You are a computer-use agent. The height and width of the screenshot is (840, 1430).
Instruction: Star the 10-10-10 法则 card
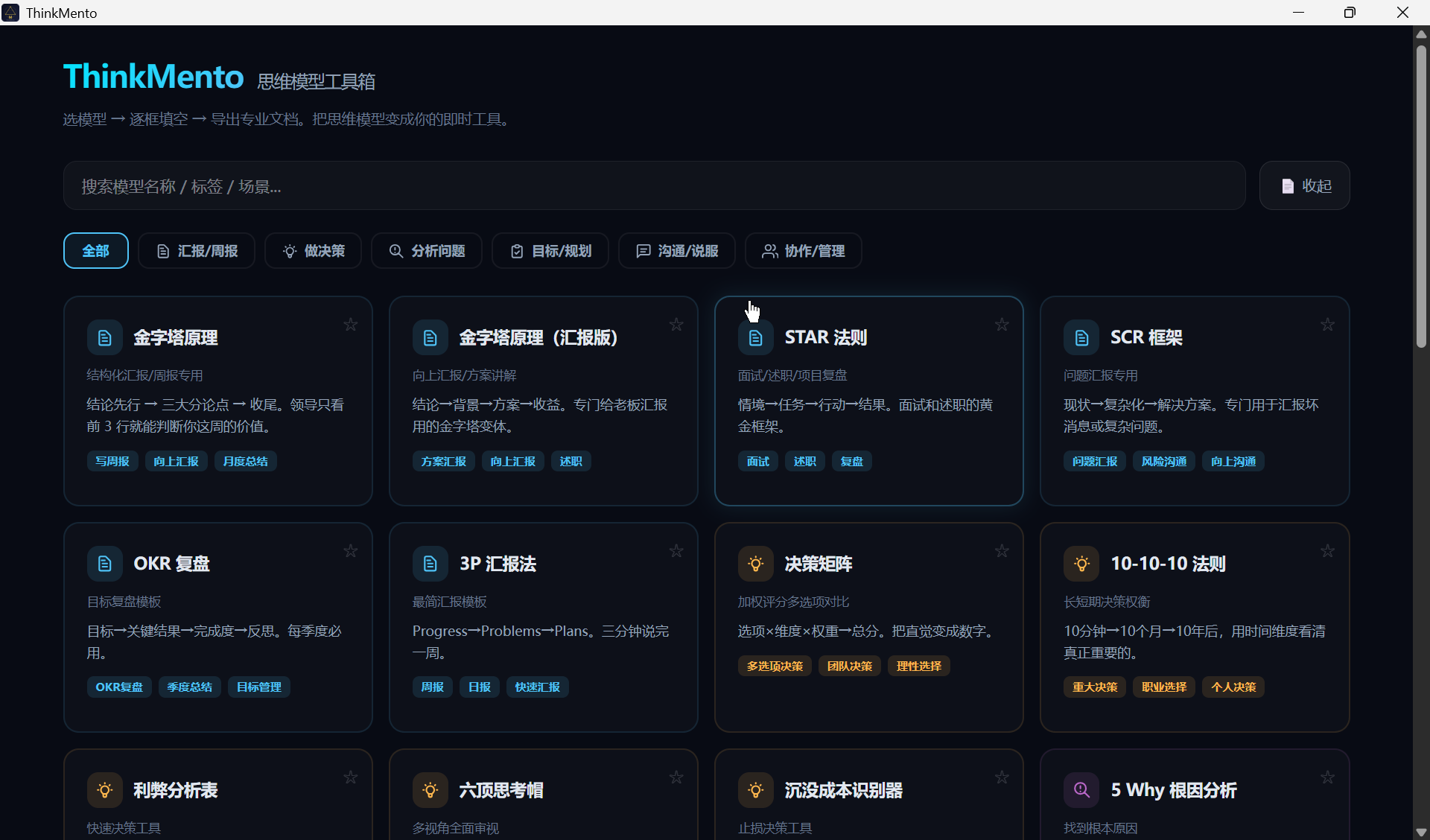(x=1327, y=551)
